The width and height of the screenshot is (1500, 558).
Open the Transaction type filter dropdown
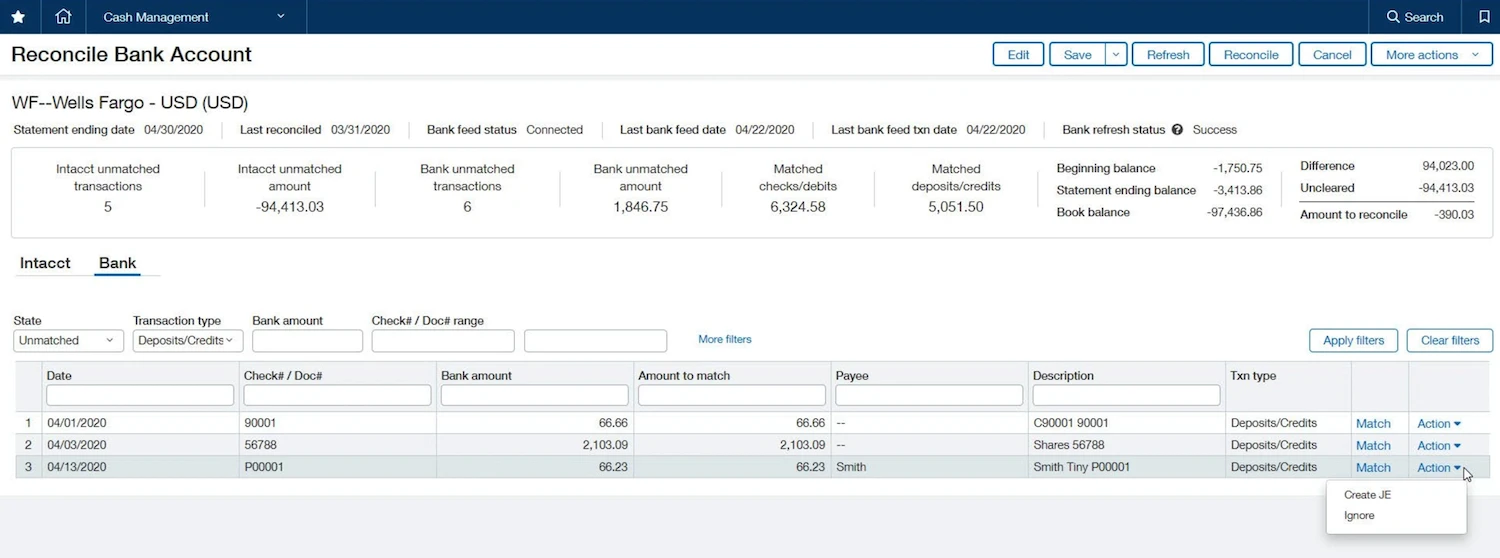click(188, 341)
